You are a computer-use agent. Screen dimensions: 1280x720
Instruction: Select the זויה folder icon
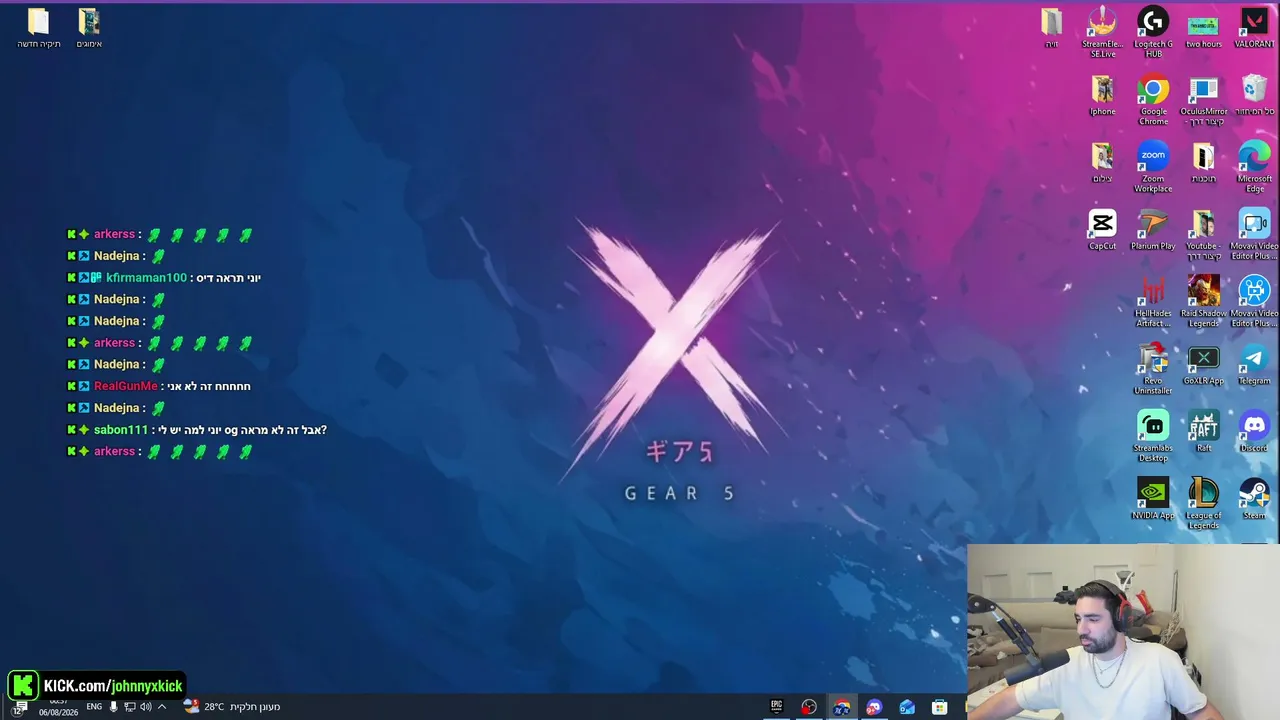click(x=1051, y=28)
